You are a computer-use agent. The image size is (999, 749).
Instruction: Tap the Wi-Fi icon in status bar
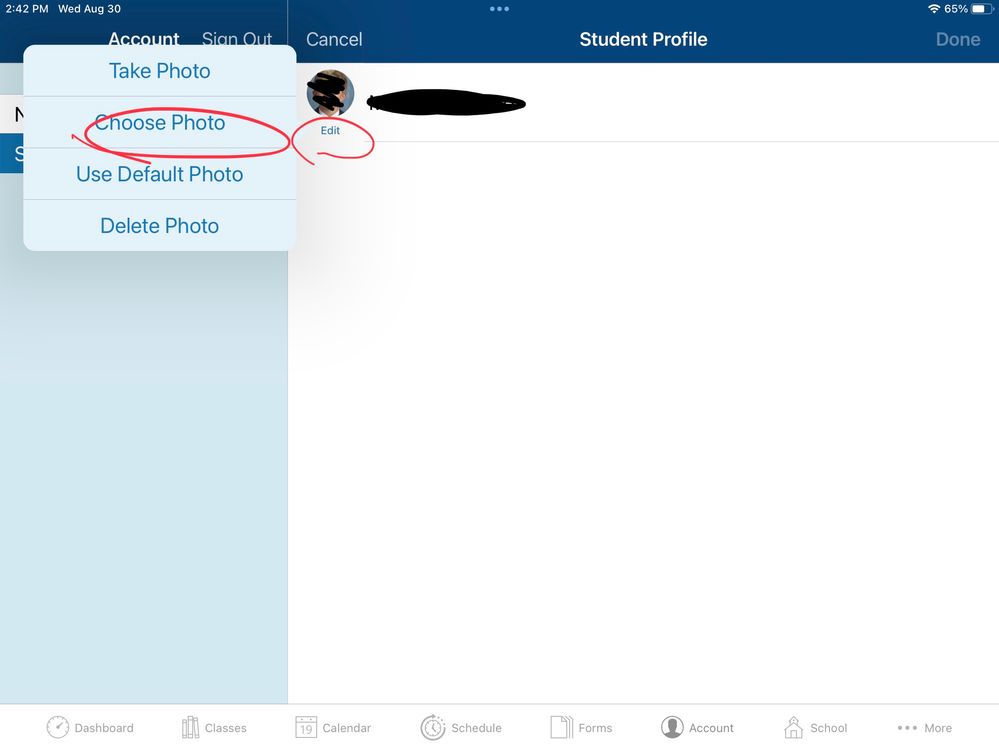pos(934,9)
